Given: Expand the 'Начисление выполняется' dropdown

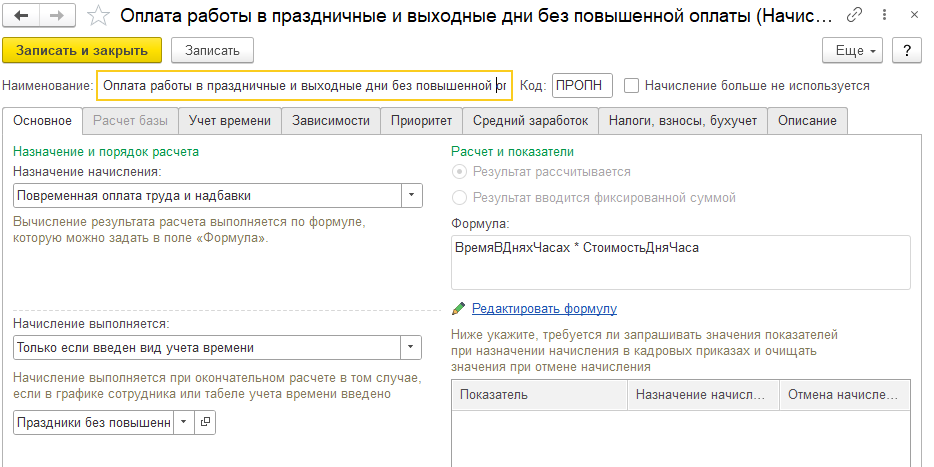Looking at the screenshot, I should pyautogui.click(x=411, y=347).
